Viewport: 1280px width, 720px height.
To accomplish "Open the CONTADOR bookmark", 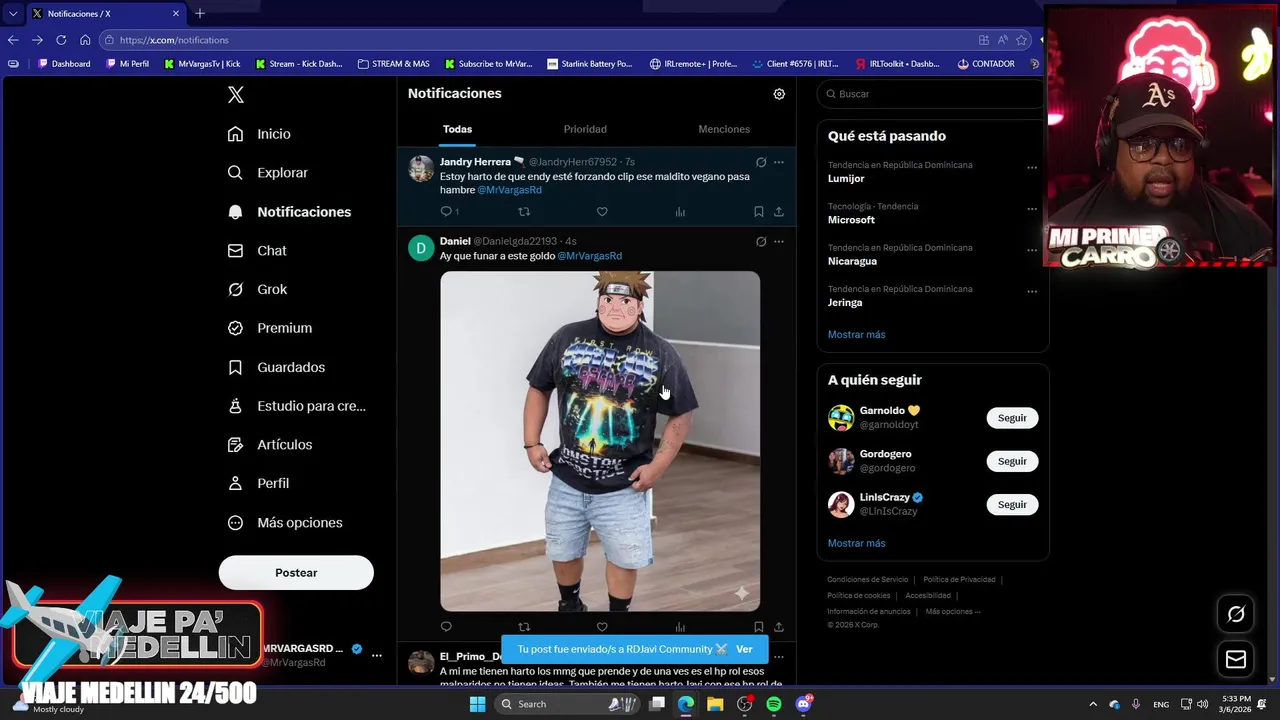I will (986, 64).
